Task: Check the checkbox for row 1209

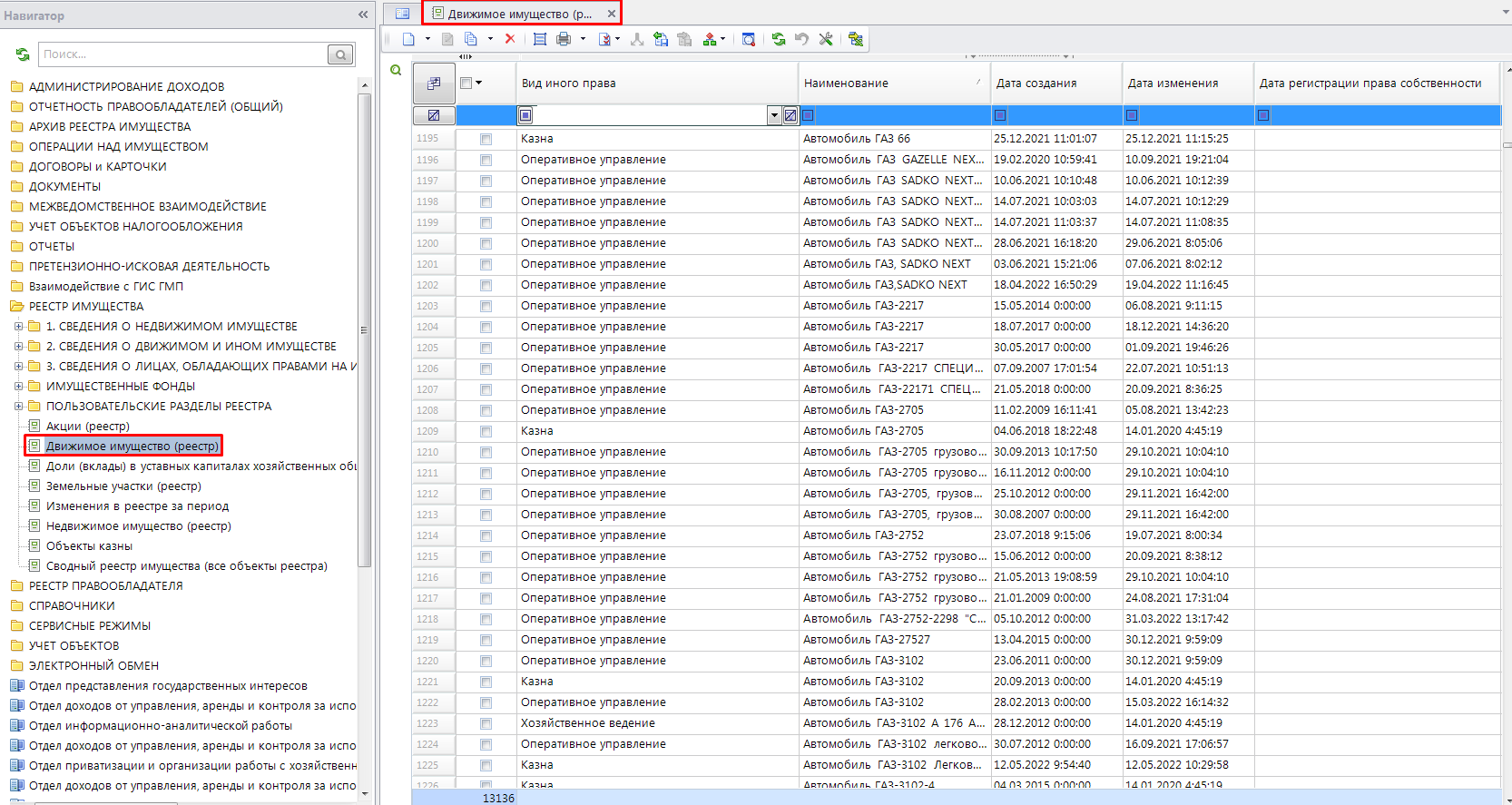Action: (x=486, y=431)
